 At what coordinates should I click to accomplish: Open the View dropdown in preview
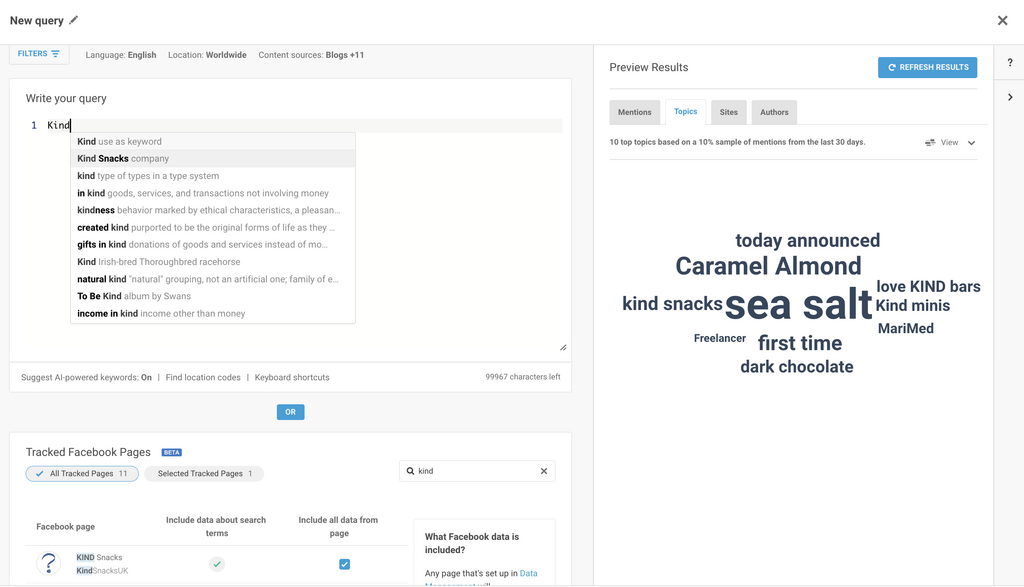click(950, 143)
